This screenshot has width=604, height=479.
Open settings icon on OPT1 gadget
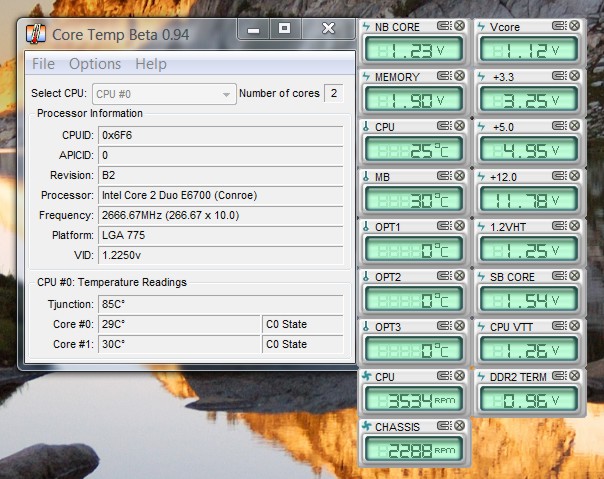pyautogui.click(x=445, y=226)
